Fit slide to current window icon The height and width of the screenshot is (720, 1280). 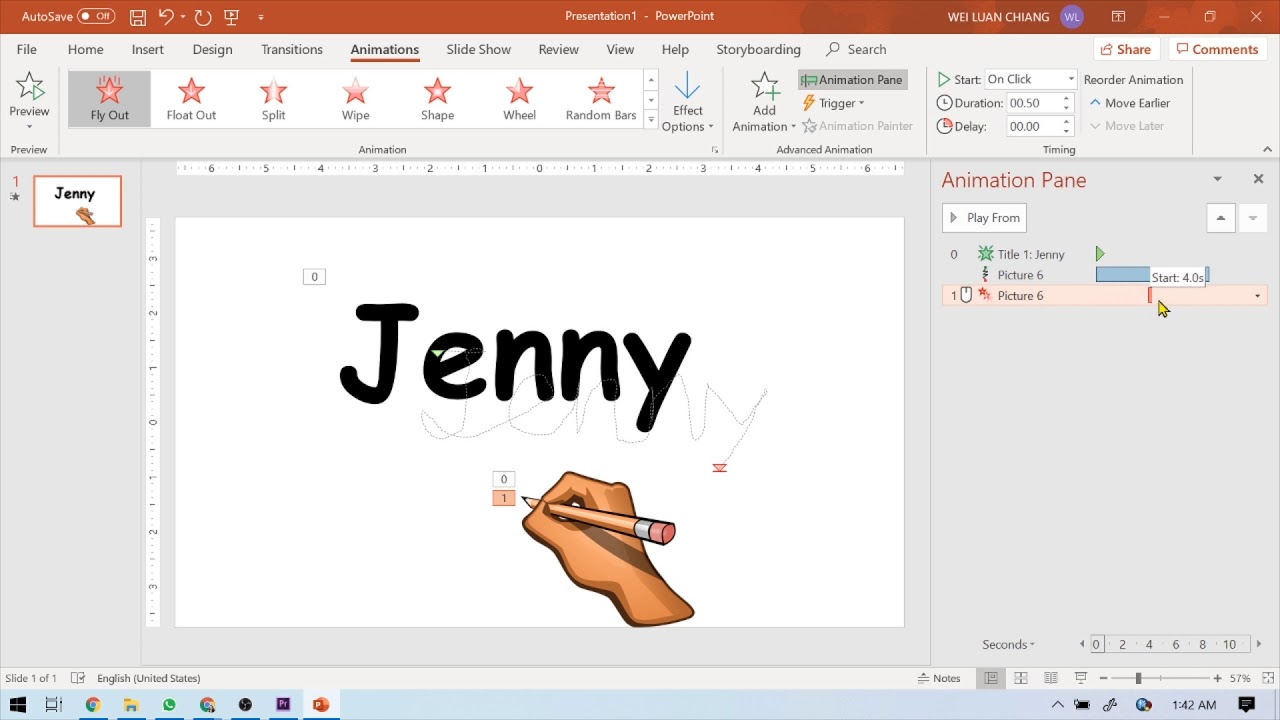point(1266,678)
